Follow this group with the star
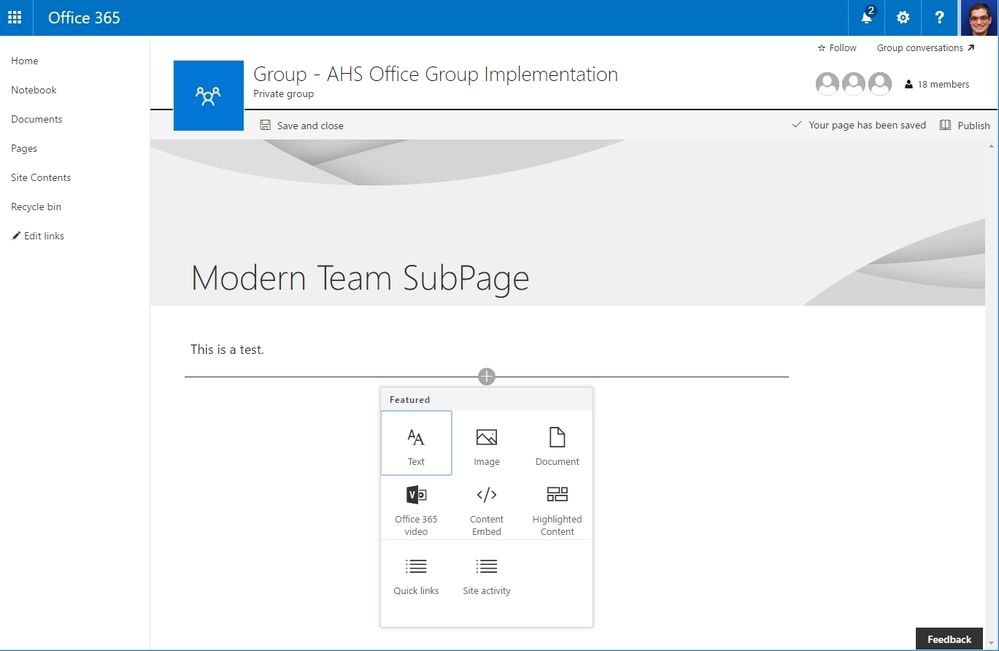Viewport: 999px width, 651px height. click(x=837, y=48)
